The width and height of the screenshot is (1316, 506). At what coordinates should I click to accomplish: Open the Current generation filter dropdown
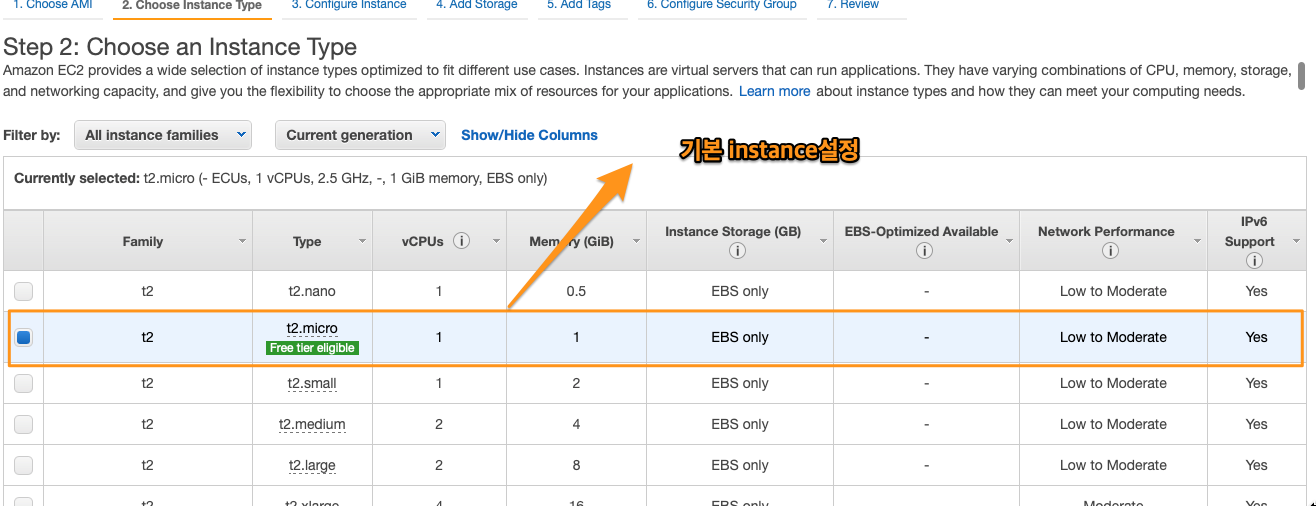[x=360, y=135]
